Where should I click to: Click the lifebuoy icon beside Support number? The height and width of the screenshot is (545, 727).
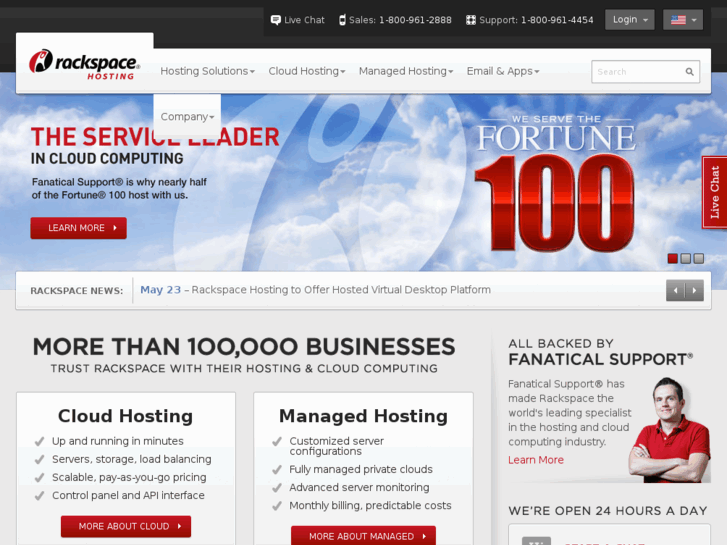click(x=471, y=20)
